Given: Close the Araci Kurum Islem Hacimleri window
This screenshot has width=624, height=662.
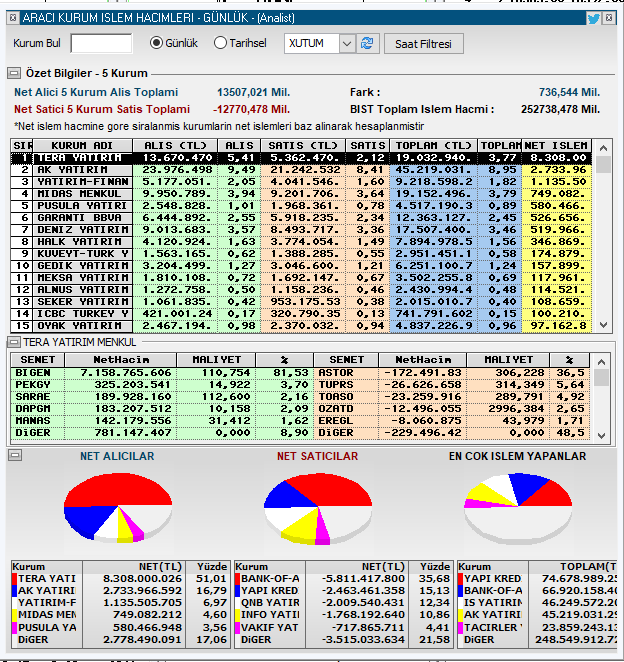Looking at the screenshot, I should [609, 18].
